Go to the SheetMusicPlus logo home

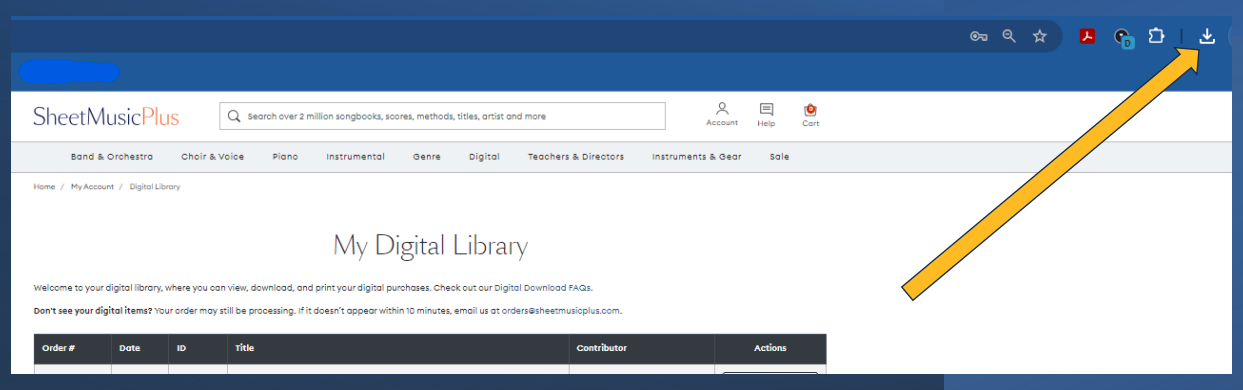106,116
